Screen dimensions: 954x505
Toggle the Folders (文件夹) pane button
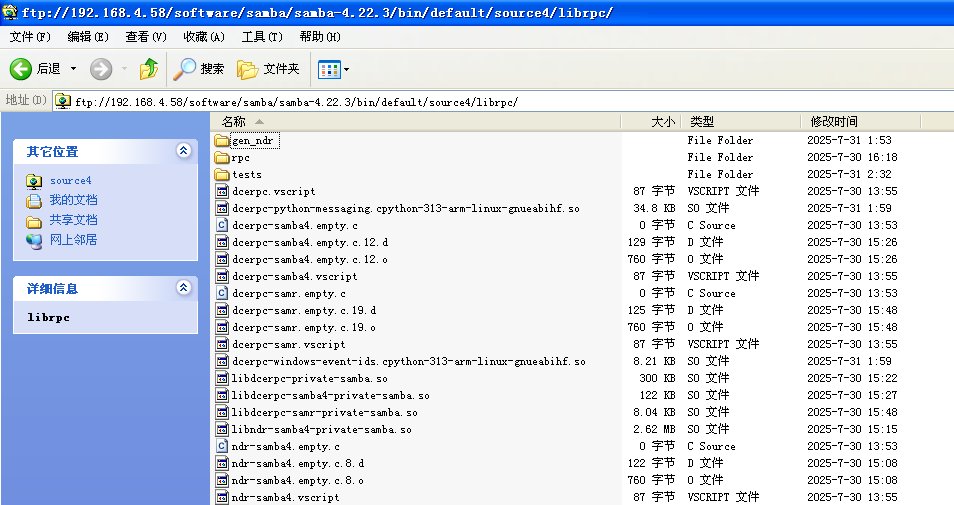click(x=268, y=69)
